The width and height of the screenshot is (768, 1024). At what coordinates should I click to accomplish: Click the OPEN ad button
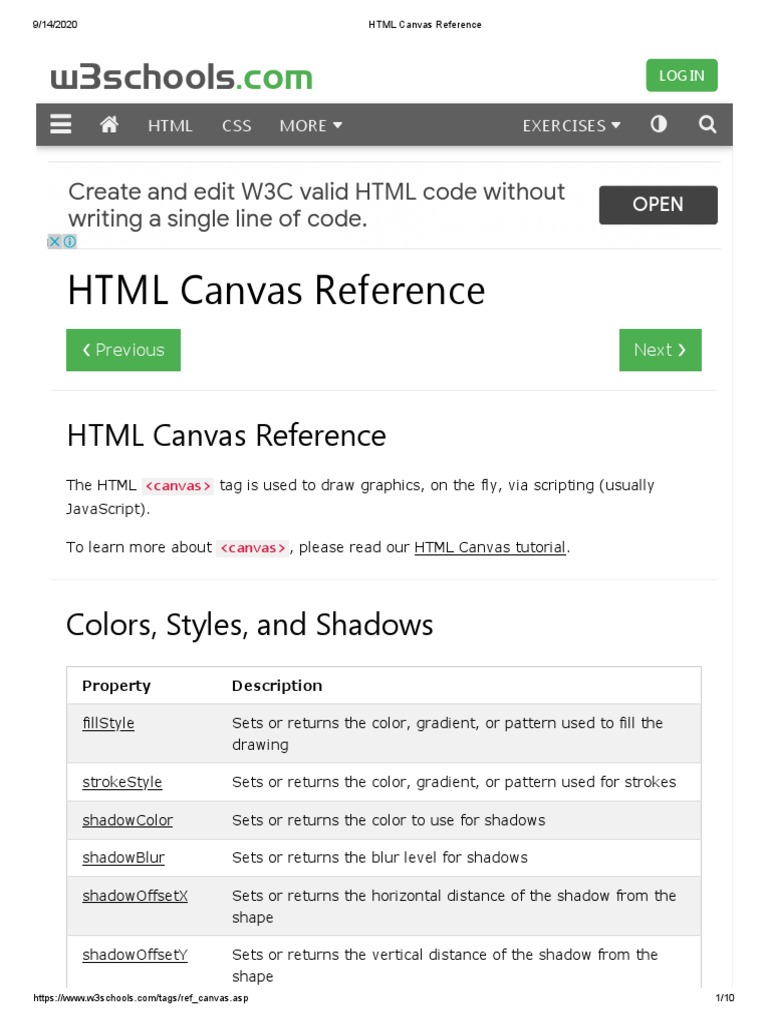click(x=658, y=205)
